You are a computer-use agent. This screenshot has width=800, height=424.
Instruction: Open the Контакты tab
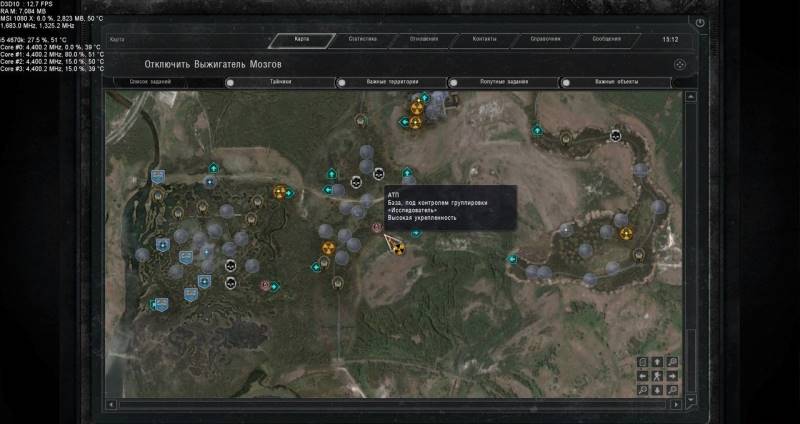point(486,40)
